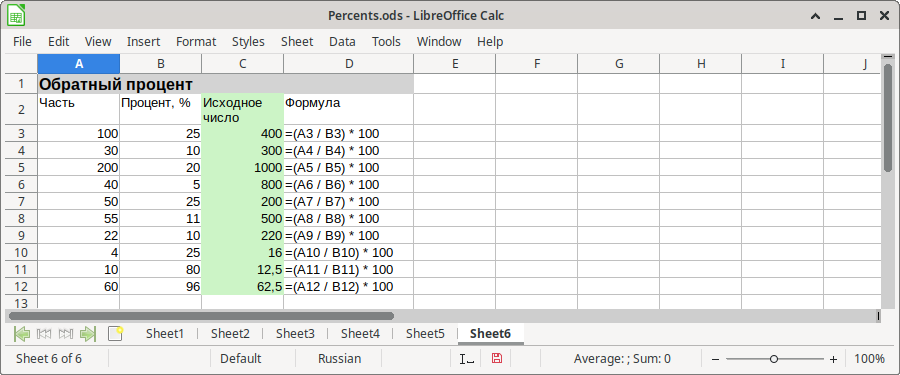Select the 'Формула' header cell
Screen dimensions: 900x375
point(348,109)
